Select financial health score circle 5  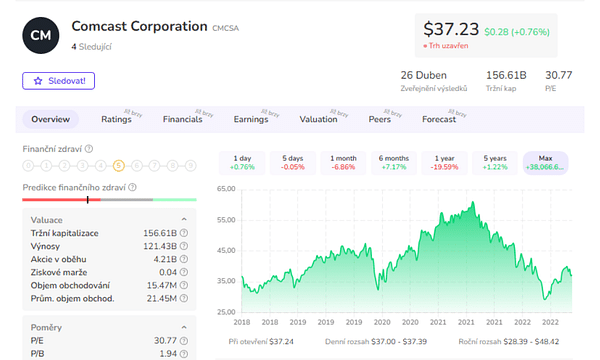click(119, 166)
